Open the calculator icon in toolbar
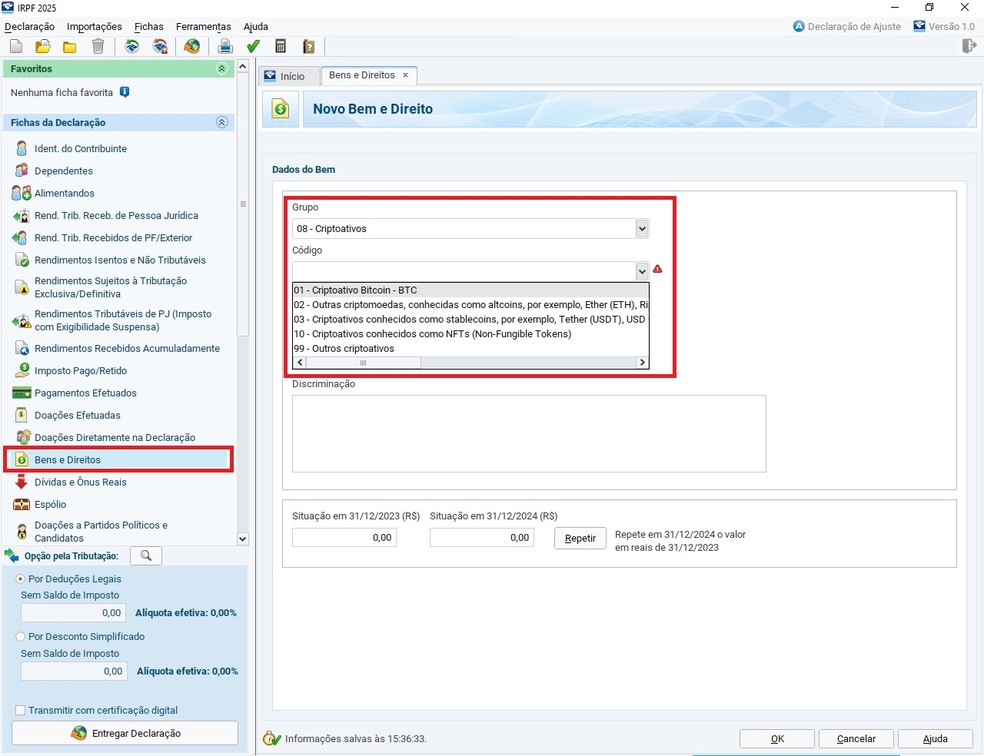 [281, 46]
